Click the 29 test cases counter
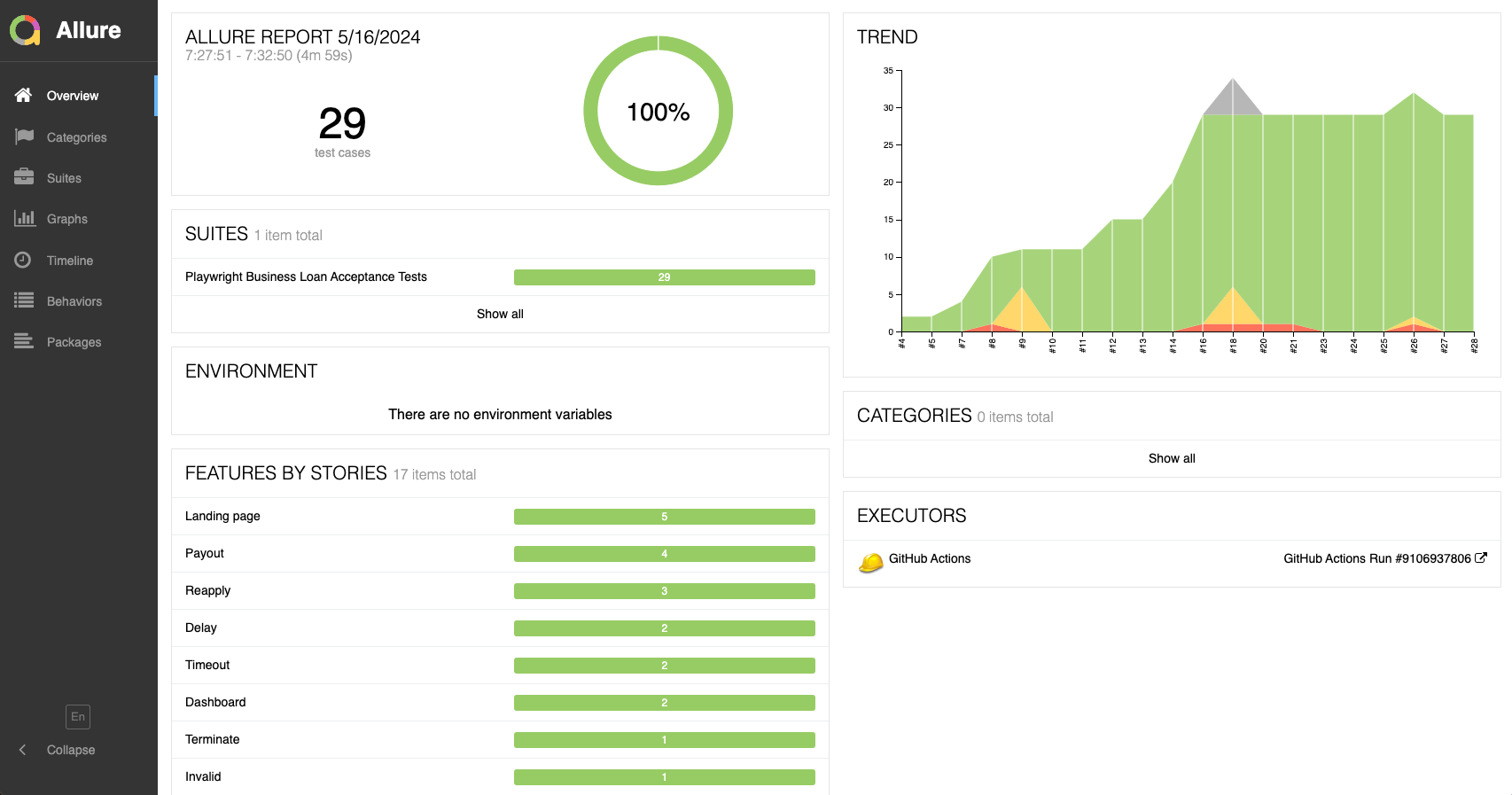 tap(342, 131)
